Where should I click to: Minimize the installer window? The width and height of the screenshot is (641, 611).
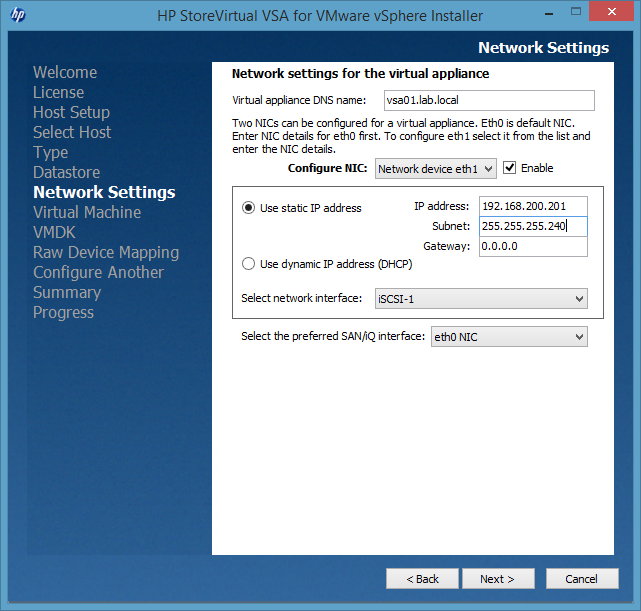click(549, 13)
